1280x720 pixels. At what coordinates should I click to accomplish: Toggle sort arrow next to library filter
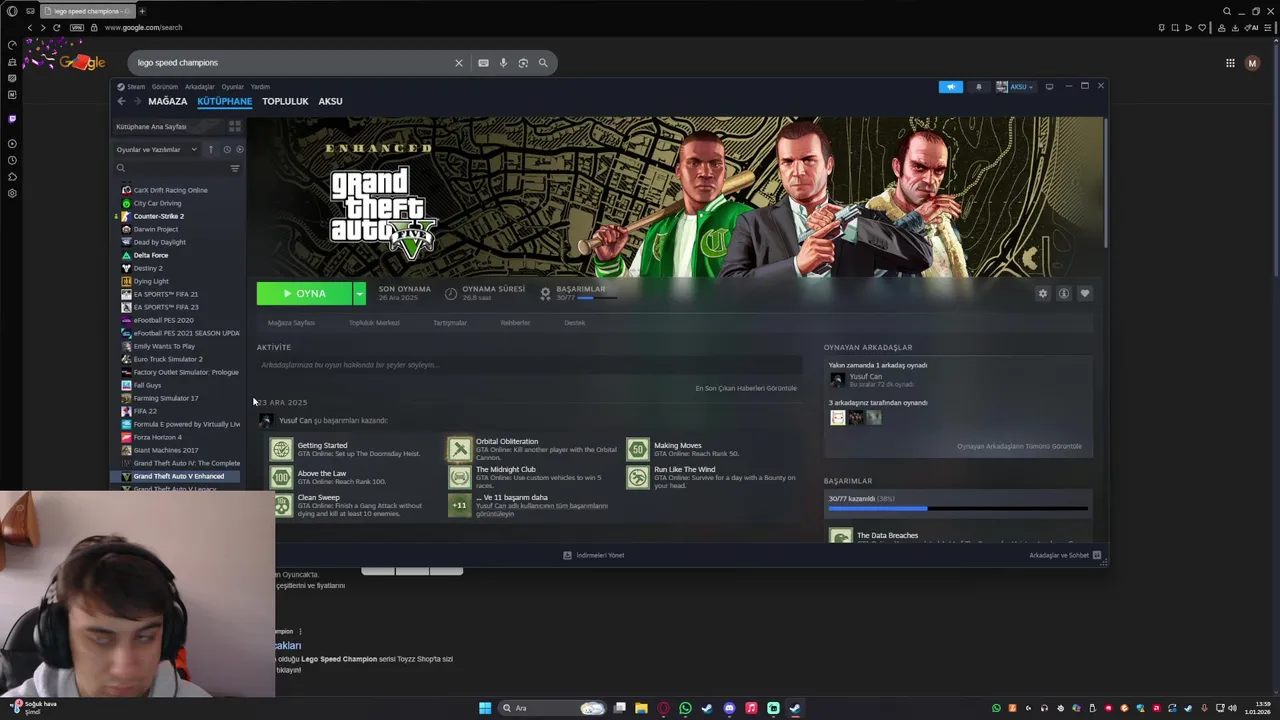click(210, 150)
